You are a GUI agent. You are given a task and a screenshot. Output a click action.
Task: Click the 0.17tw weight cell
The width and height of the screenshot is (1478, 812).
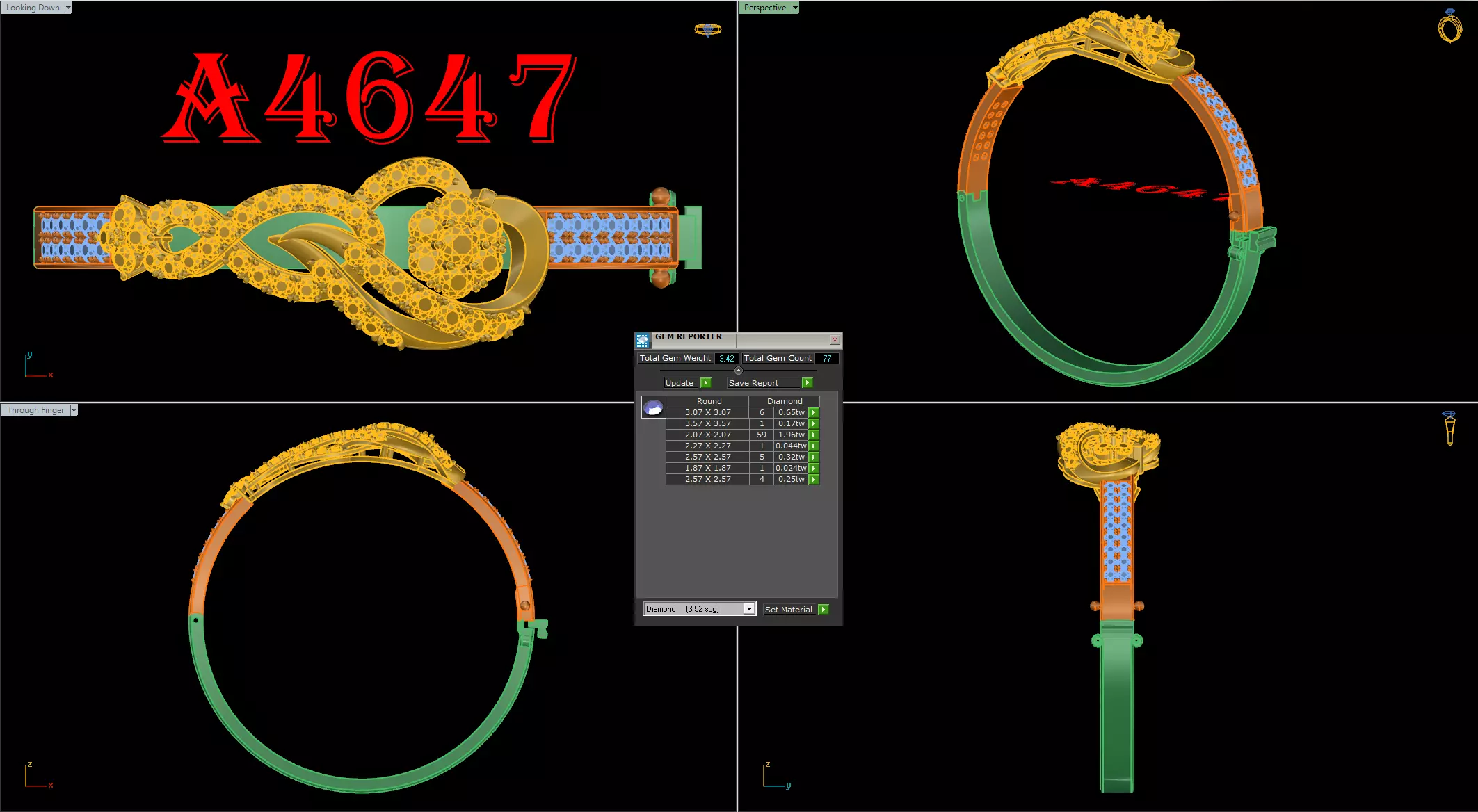click(791, 423)
